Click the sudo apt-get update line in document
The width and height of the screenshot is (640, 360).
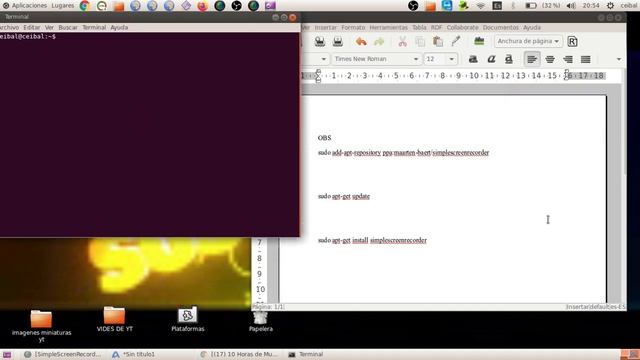[x=344, y=196]
